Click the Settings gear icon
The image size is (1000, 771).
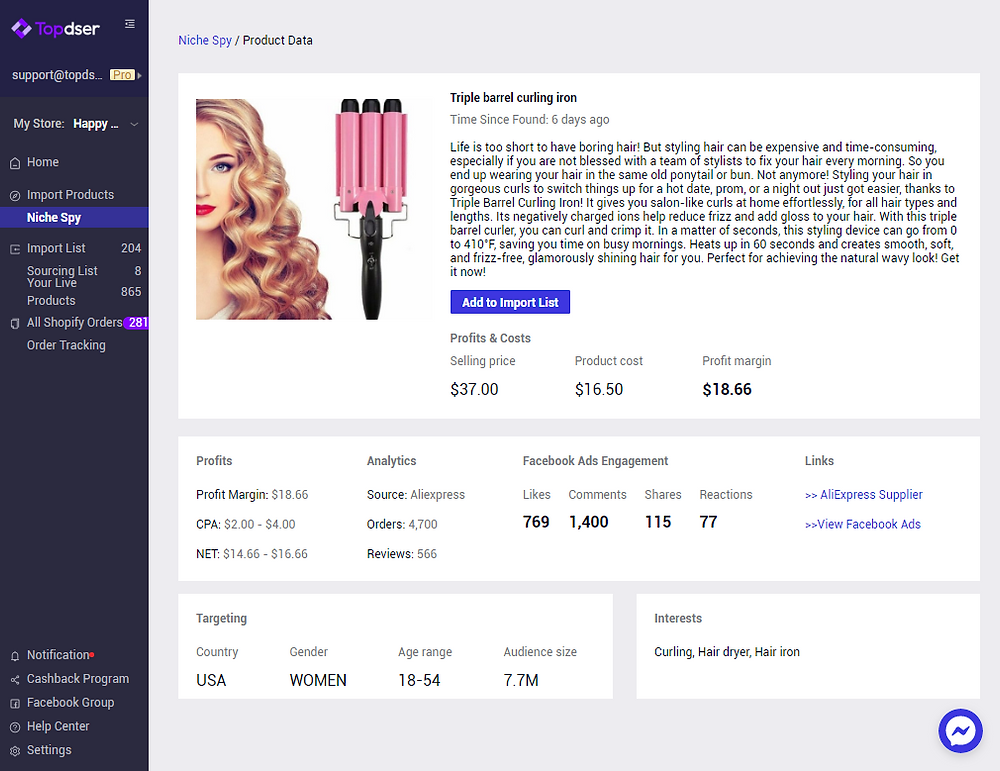point(15,751)
